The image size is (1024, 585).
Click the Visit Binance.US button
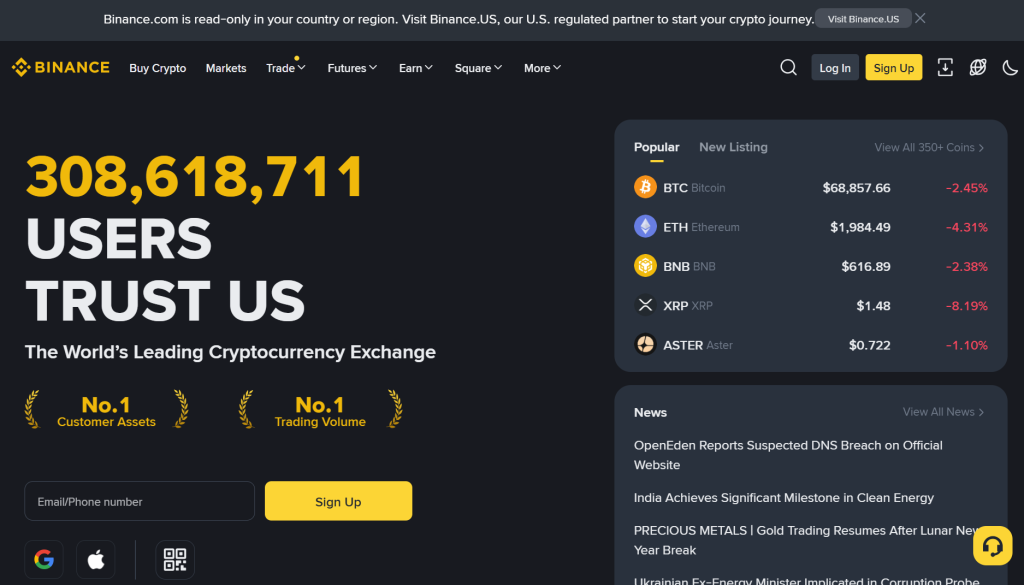(863, 19)
